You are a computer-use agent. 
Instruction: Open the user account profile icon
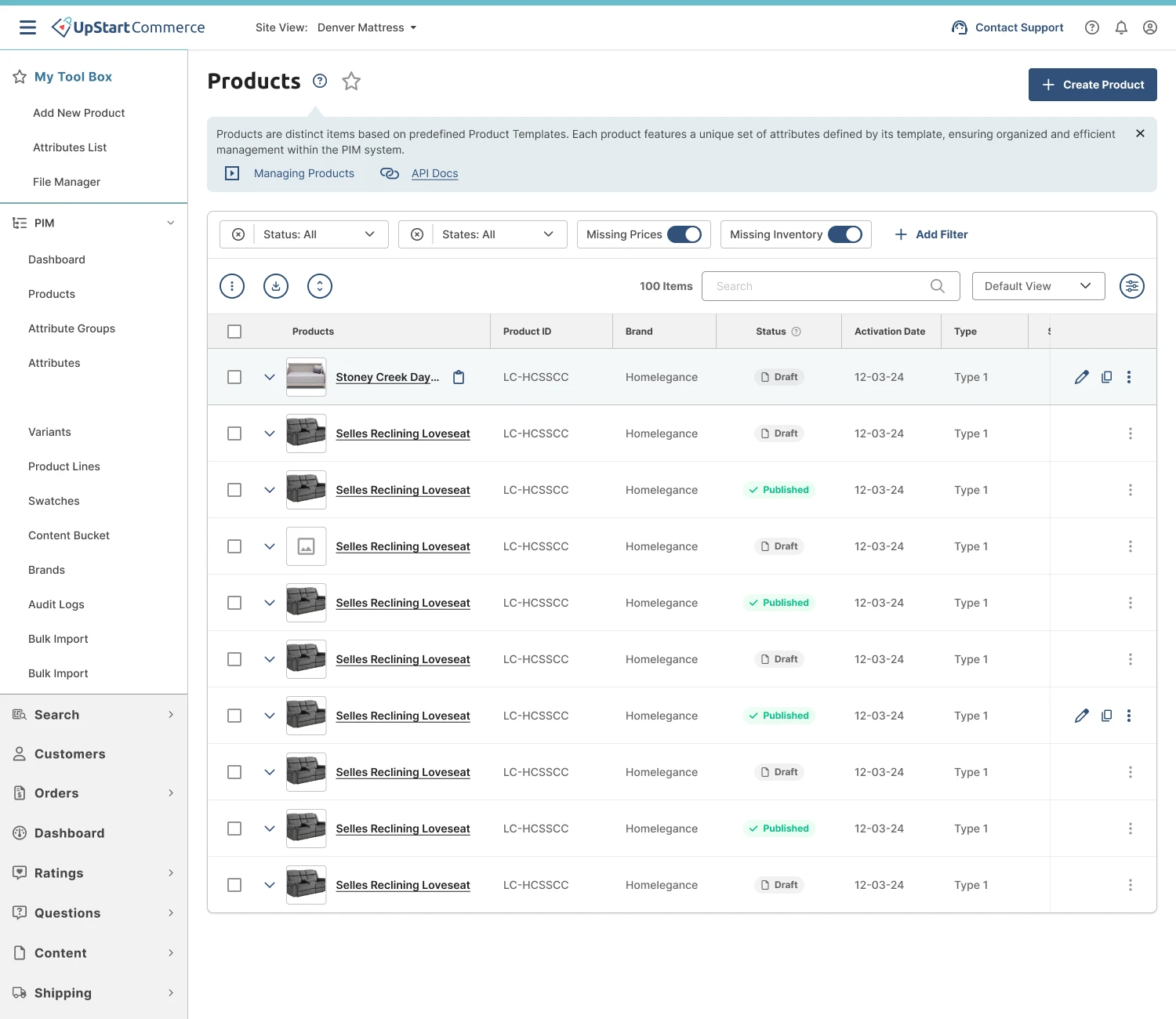click(1150, 27)
